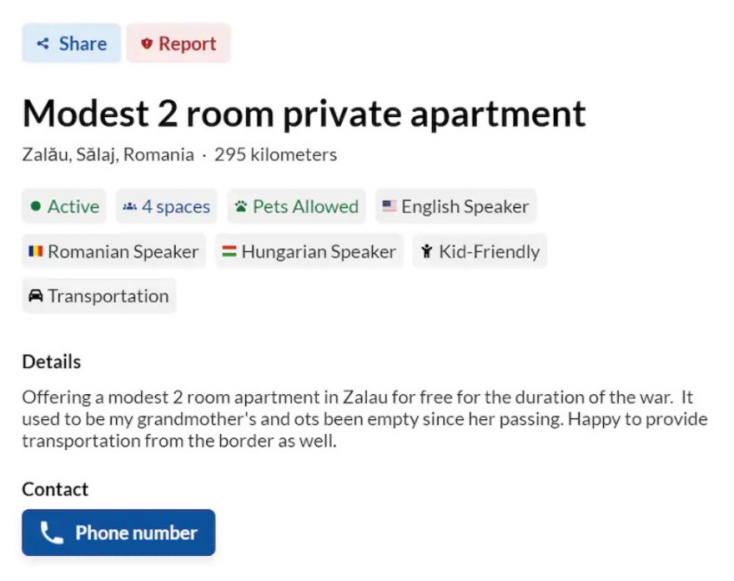The image size is (734, 581).
Task: Click the listing title heading
Action: coord(304,113)
